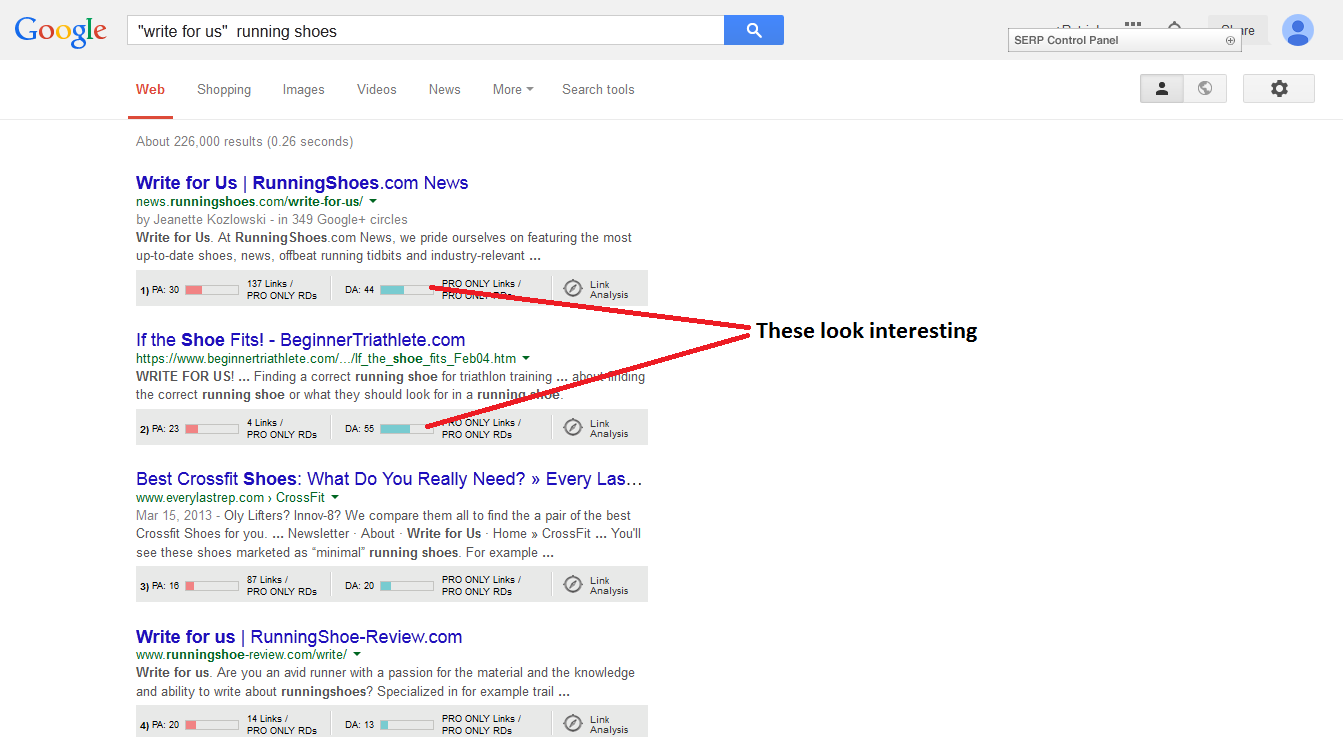Click Link Analysis compass icon for result 1
Viewport: 1343px width, 737px height.
coord(573,288)
